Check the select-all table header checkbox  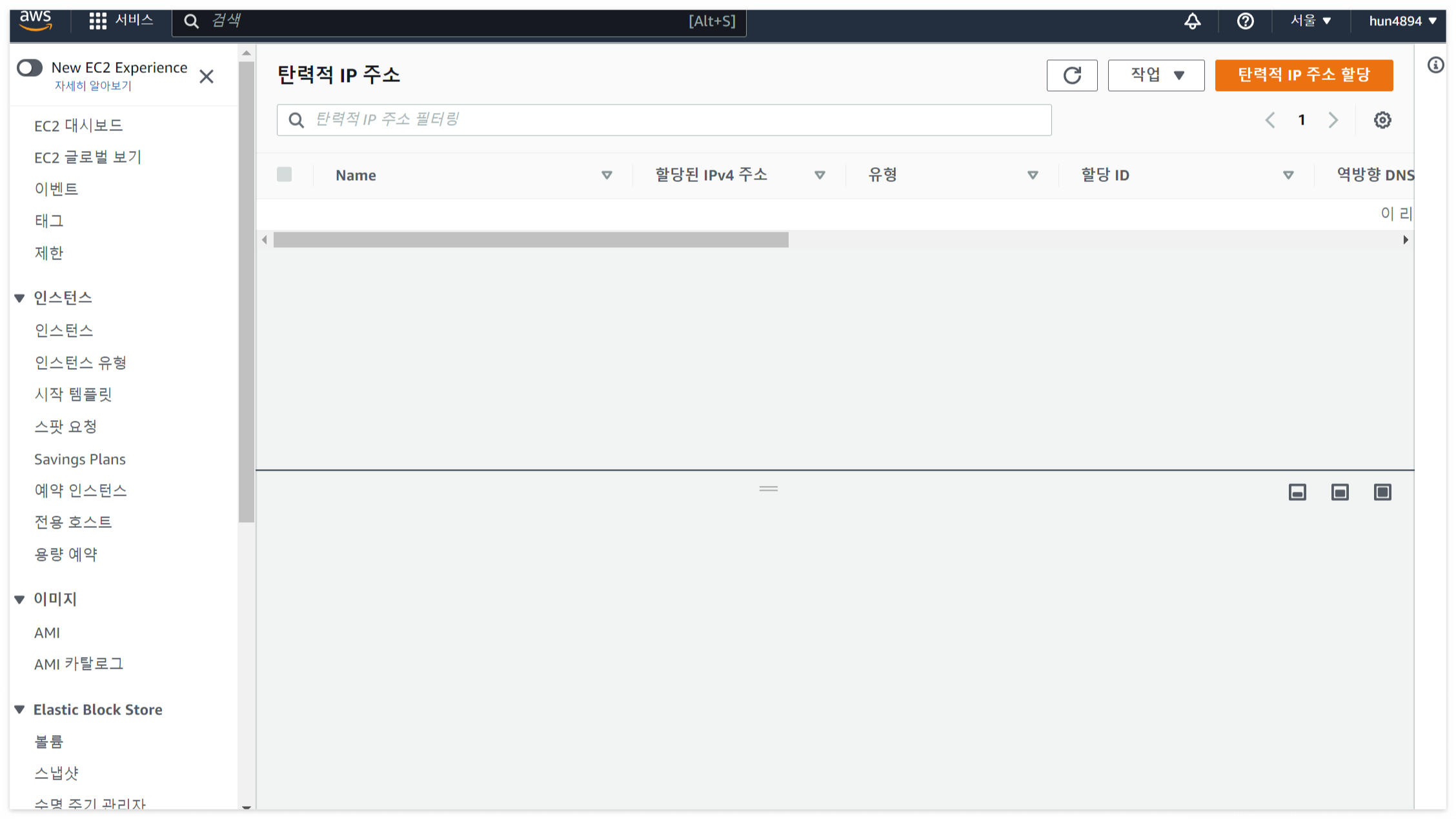pos(284,174)
